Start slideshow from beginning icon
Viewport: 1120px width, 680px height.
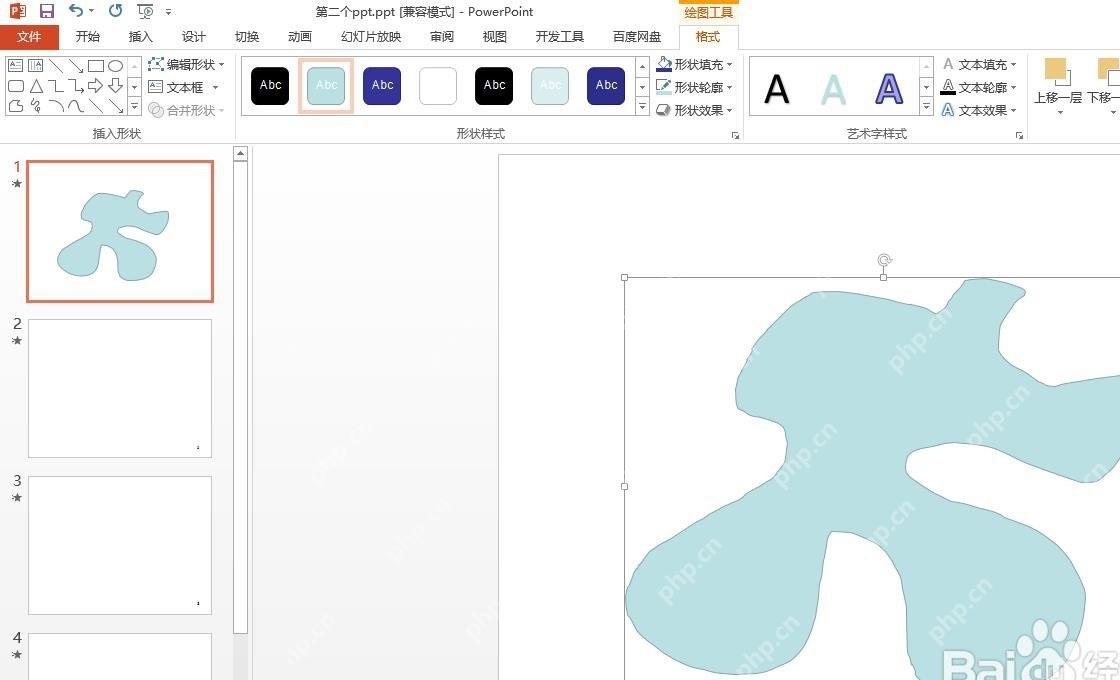pos(145,11)
